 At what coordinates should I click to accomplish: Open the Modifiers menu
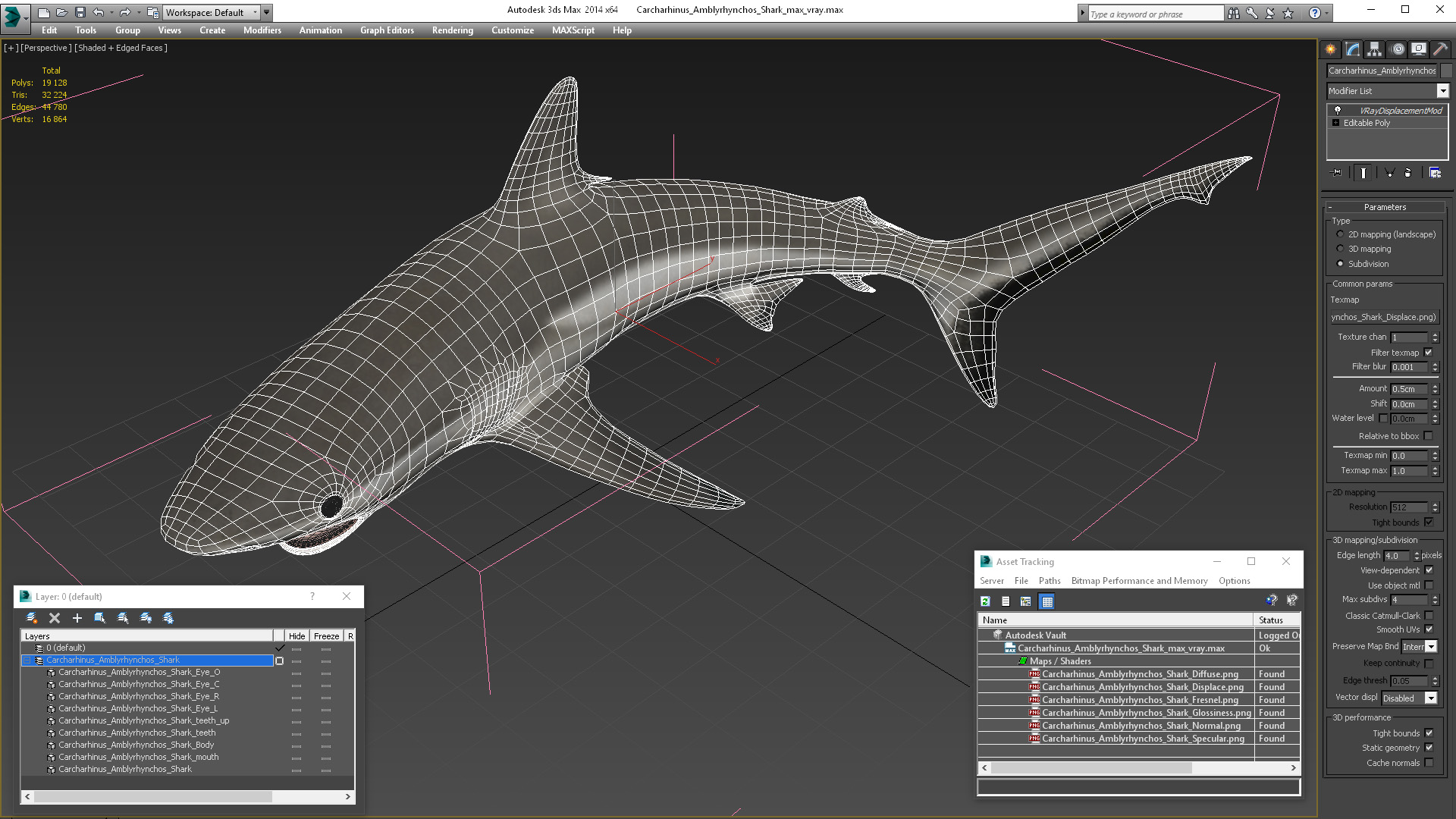(262, 30)
